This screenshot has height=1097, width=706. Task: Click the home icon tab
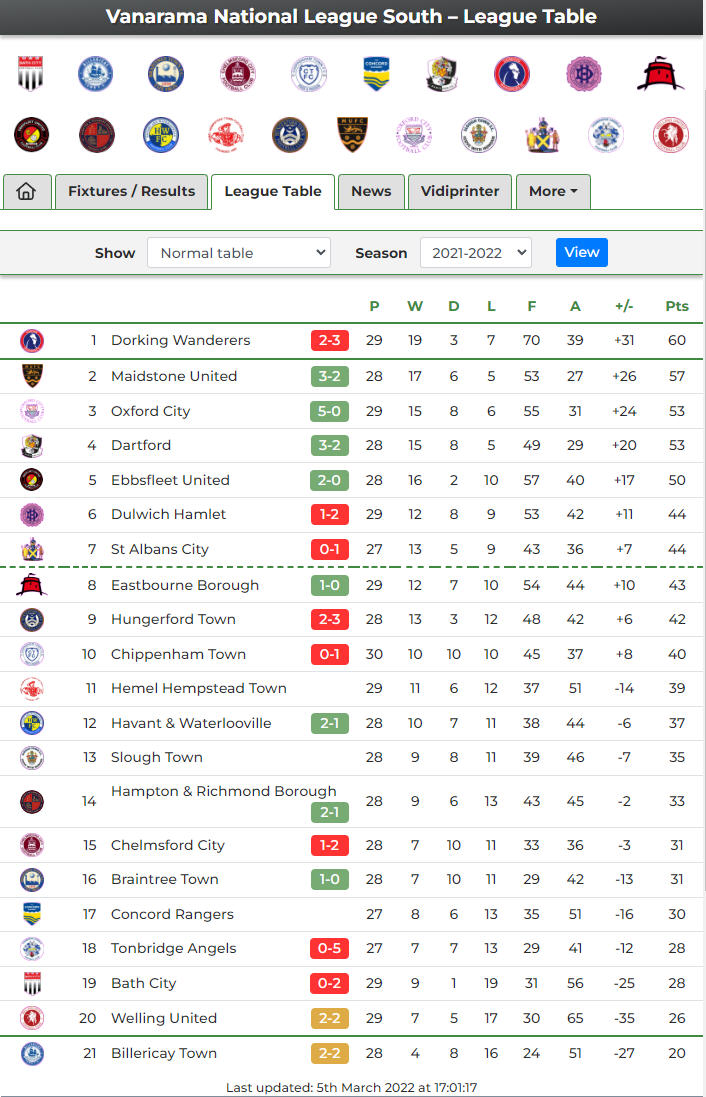coord(26,191)
